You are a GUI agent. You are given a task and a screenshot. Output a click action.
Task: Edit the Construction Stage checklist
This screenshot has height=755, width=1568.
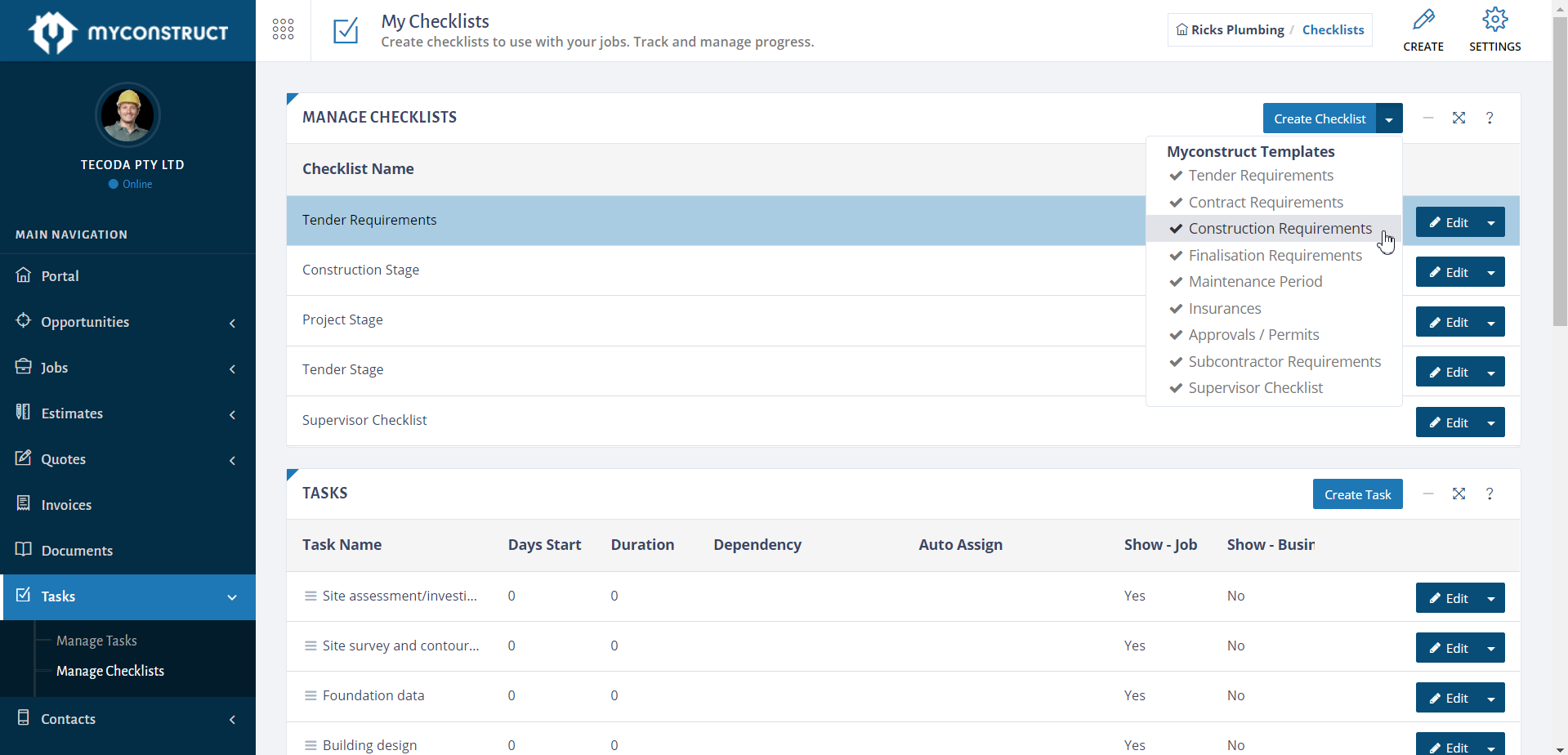click(x=1447, y=272)
